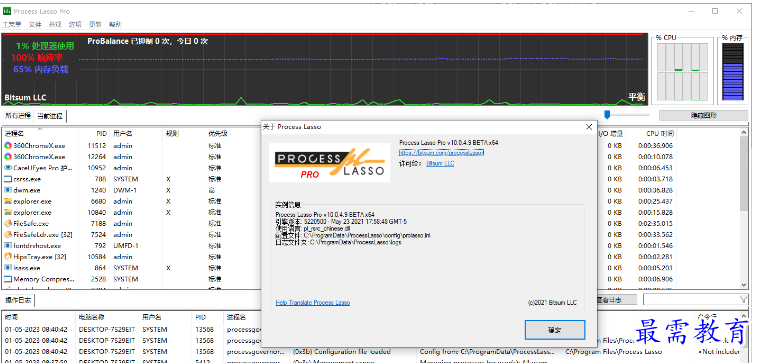
Task: Switch to the 当前进程 tab
Action: (50, 116)
